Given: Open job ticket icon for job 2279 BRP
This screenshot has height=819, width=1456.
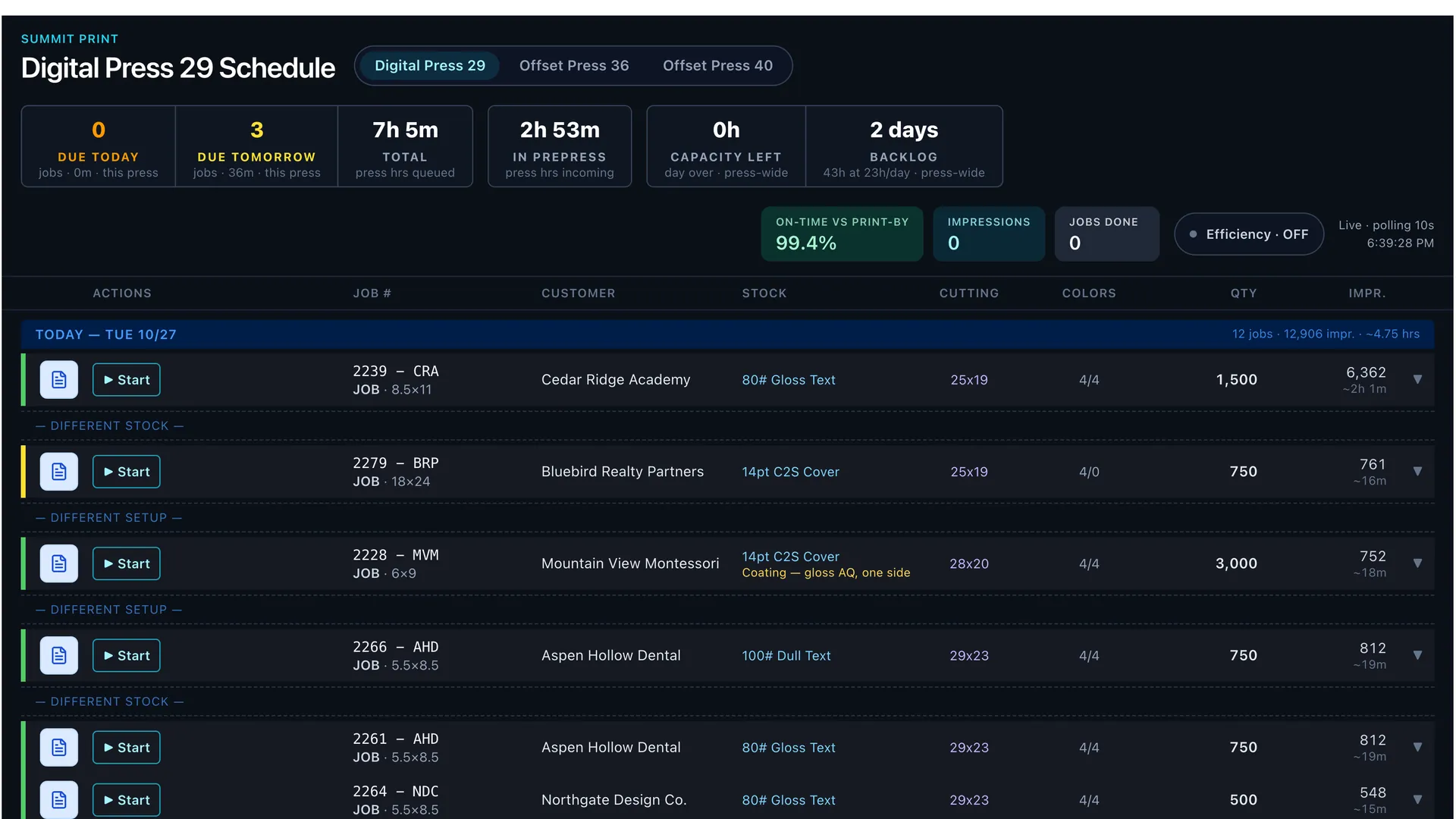Looking at the screenshot, I should (x=59, y=472).
